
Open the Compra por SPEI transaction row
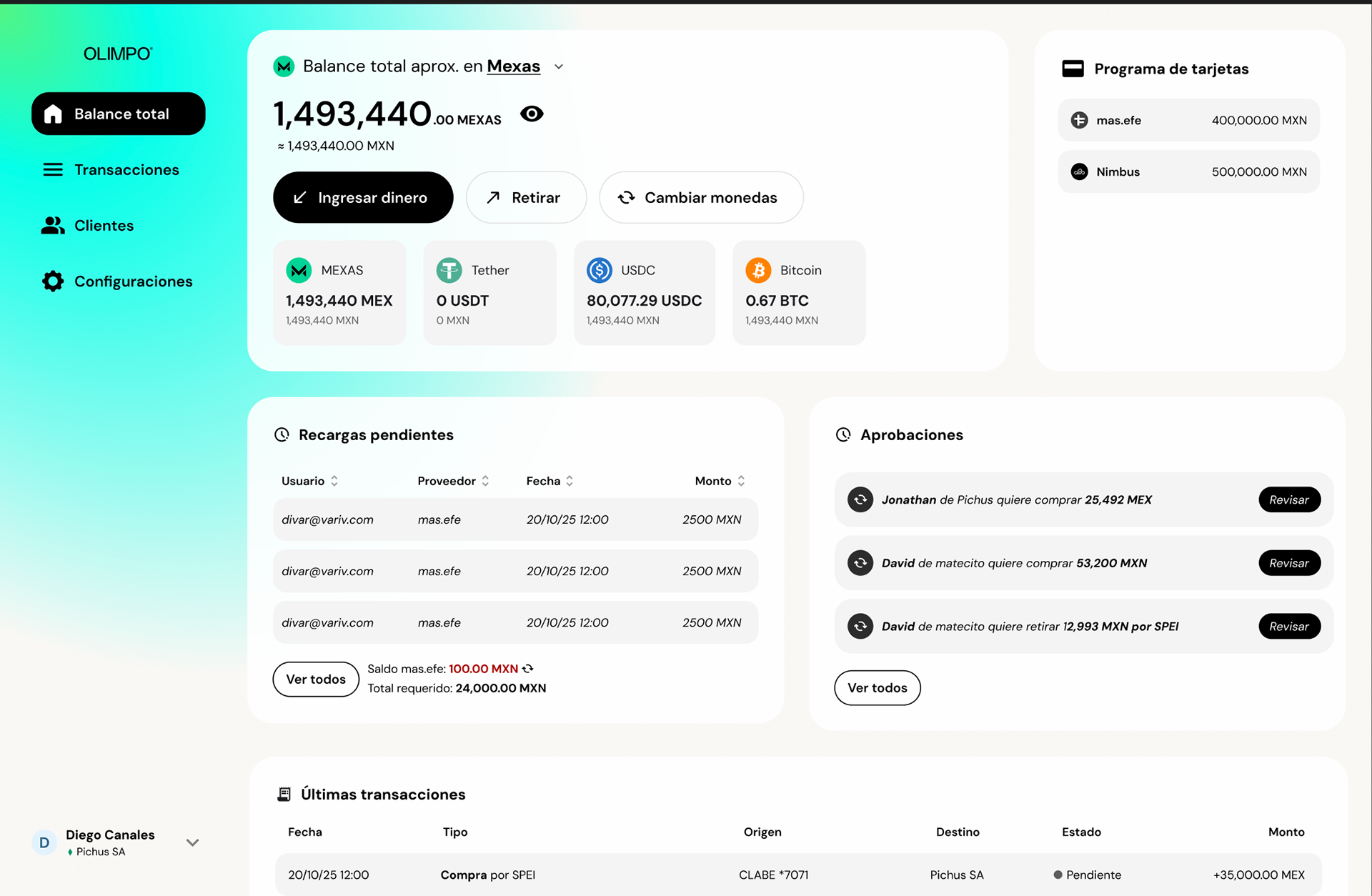point(798,875)
